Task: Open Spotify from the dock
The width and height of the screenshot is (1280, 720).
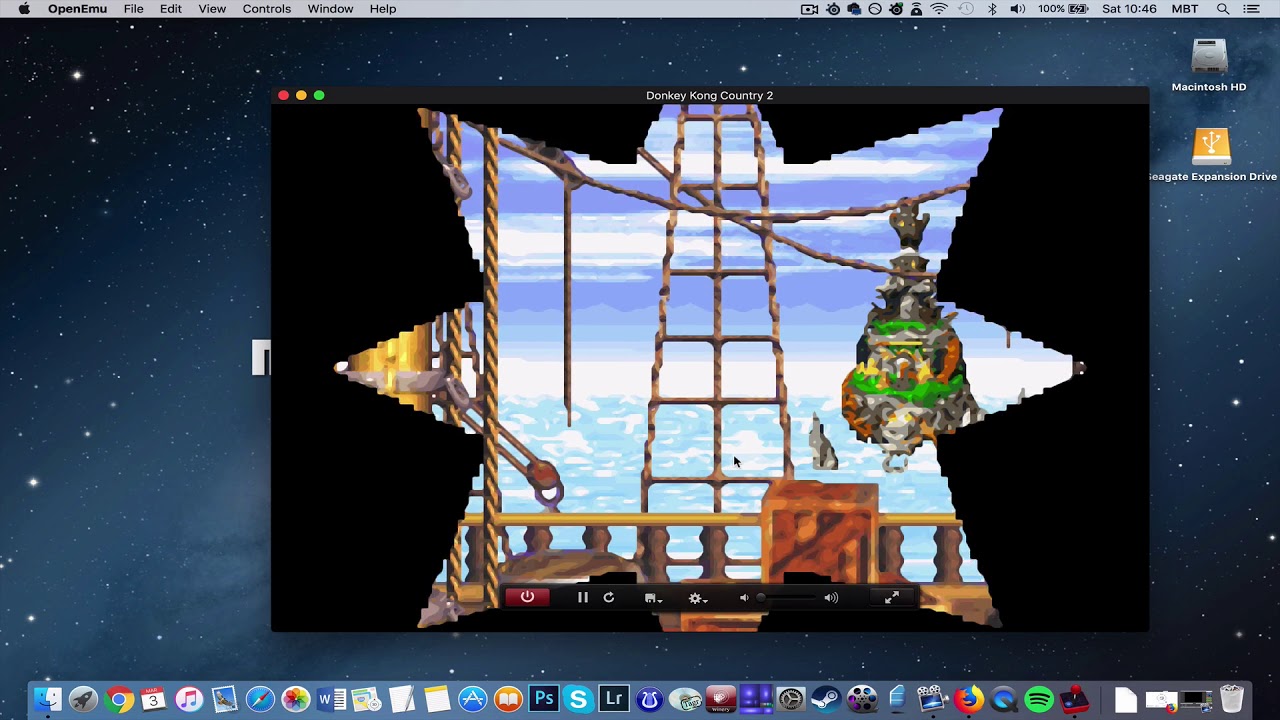Action: (x=1039, y=699)
